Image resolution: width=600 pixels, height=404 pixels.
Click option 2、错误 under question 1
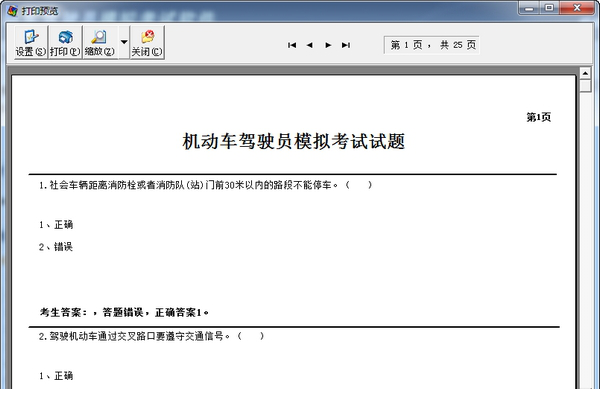click(x=56, y=247)
